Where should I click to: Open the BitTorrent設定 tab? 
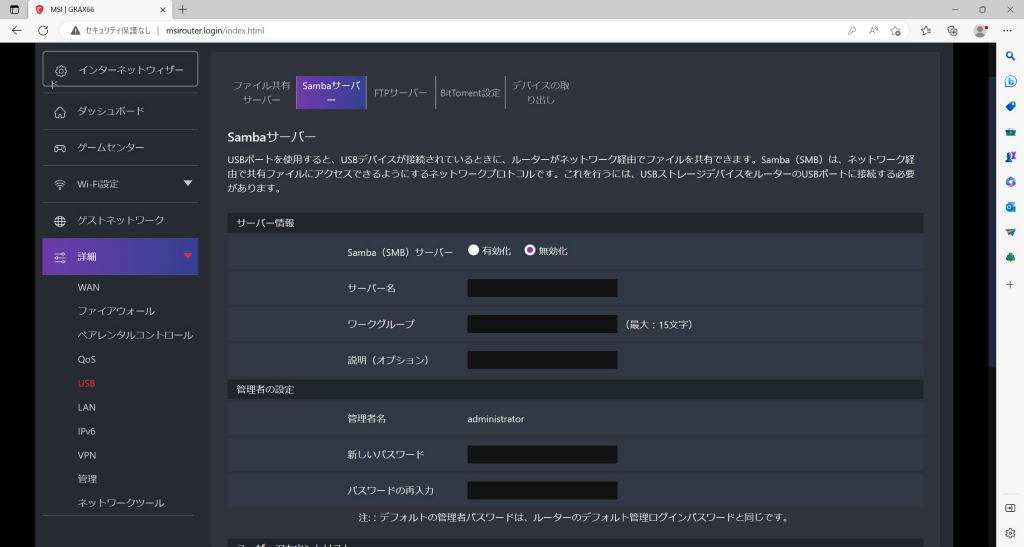(x=470, y=93)
